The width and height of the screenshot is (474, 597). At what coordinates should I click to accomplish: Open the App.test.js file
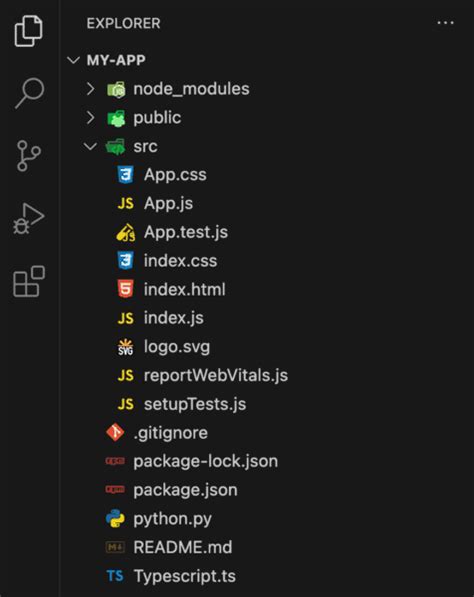(186, 232)
